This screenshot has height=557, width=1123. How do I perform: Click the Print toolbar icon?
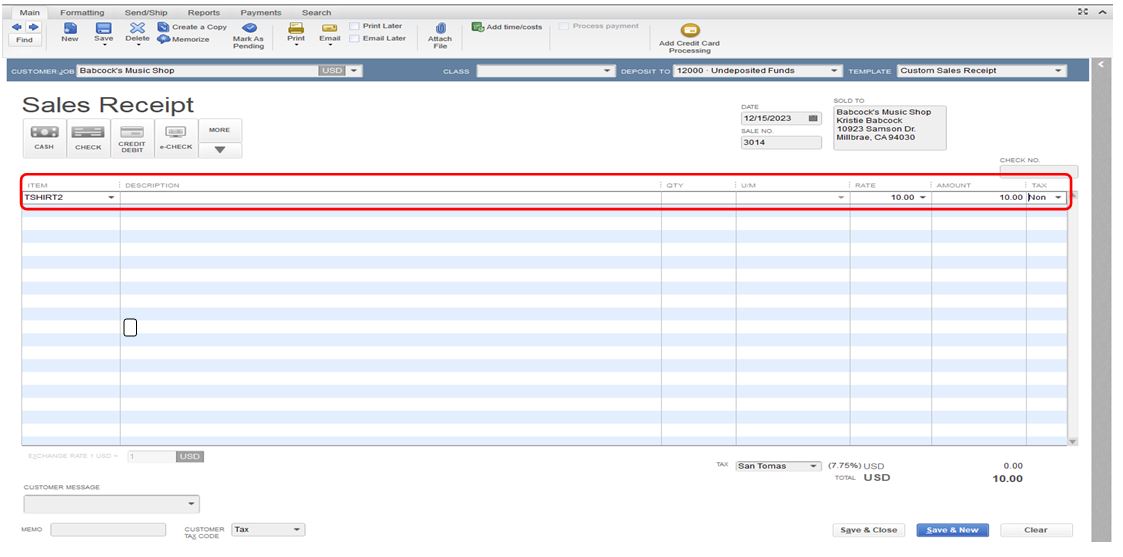(x=296, y=29)
